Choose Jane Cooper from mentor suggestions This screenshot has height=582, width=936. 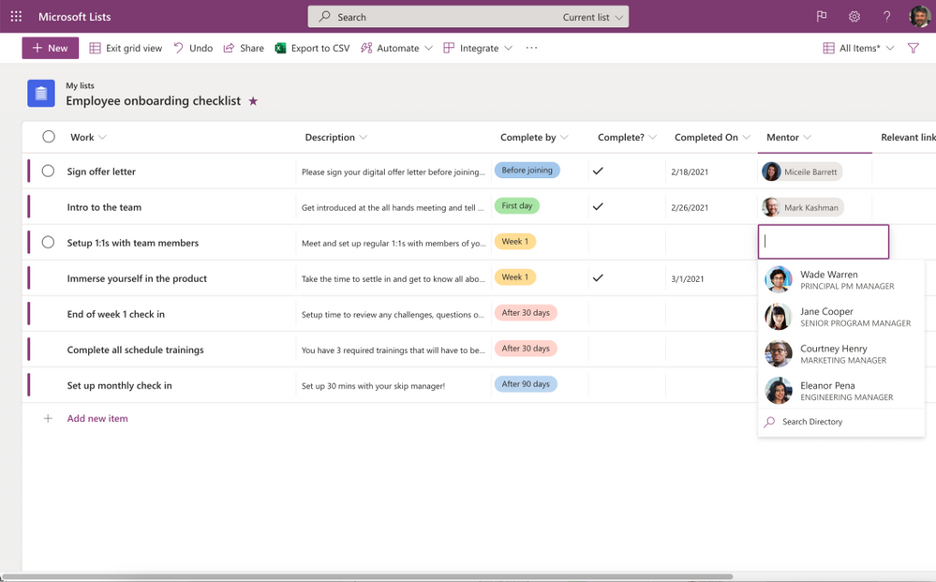point(840,317)
